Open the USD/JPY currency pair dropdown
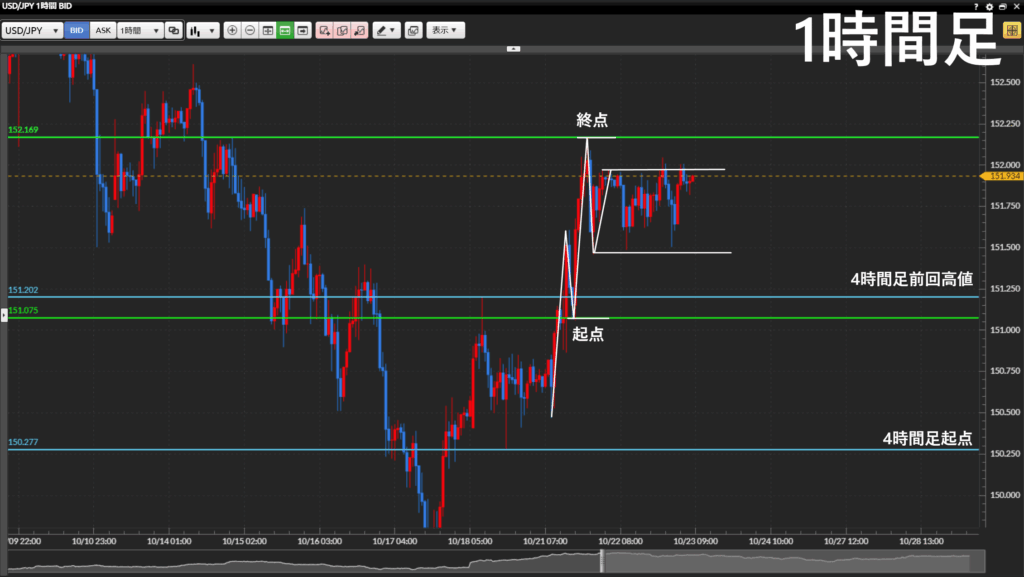The image size is (1024, 577). pos(32,30)
